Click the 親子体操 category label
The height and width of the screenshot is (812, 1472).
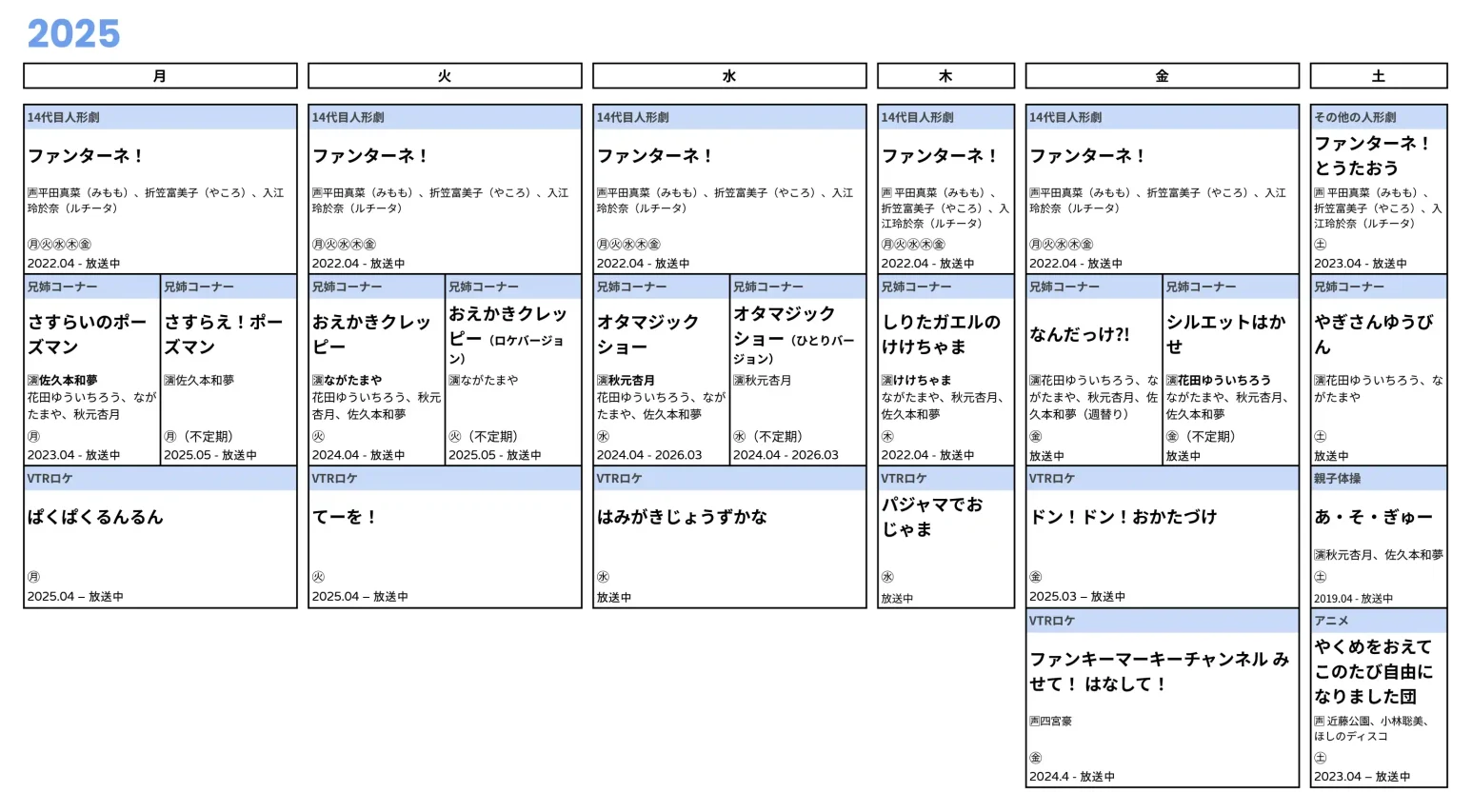pyautogui.click(x=1337, y=479)
